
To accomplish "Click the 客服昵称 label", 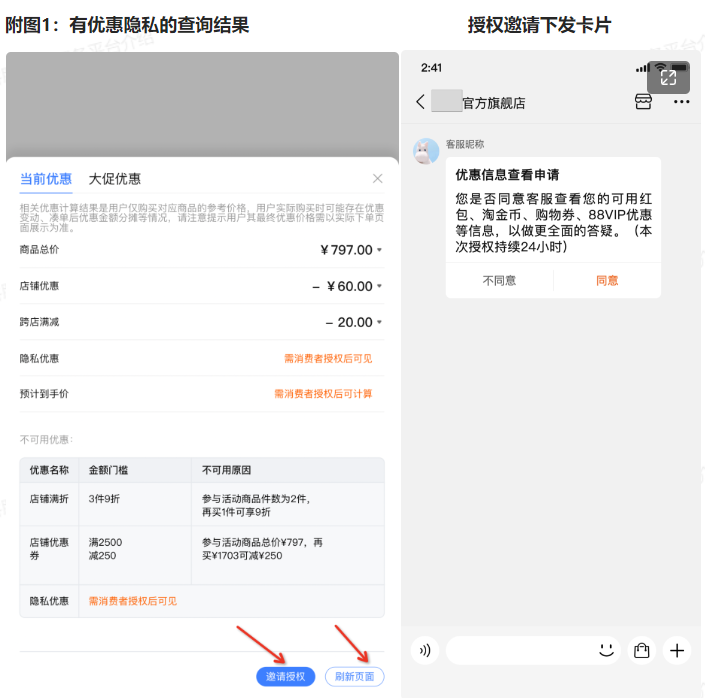I will point(465,144).
